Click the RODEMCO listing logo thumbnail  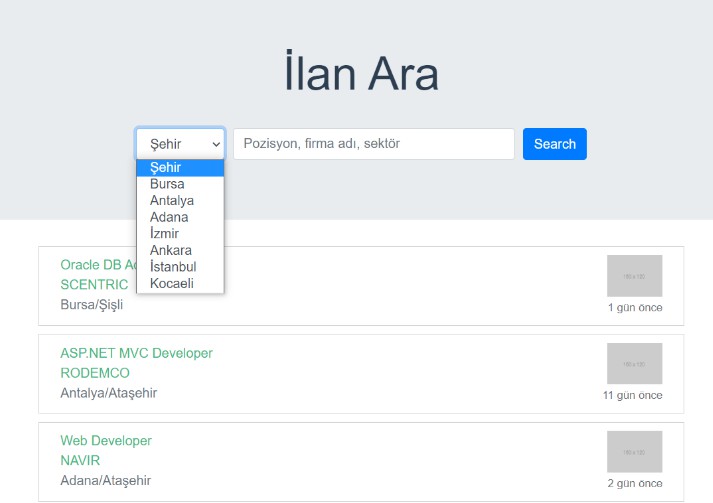click(634, 364)
